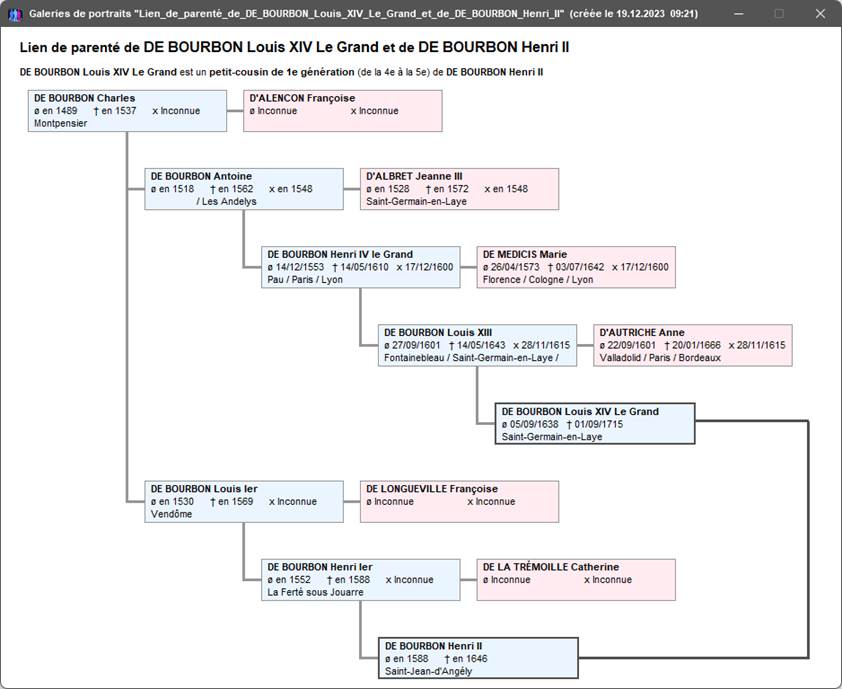The height and width of the screenshot is (689, 842).
Task: Click the D'ALBRET Jeanne III card
Action: point(459,189)
